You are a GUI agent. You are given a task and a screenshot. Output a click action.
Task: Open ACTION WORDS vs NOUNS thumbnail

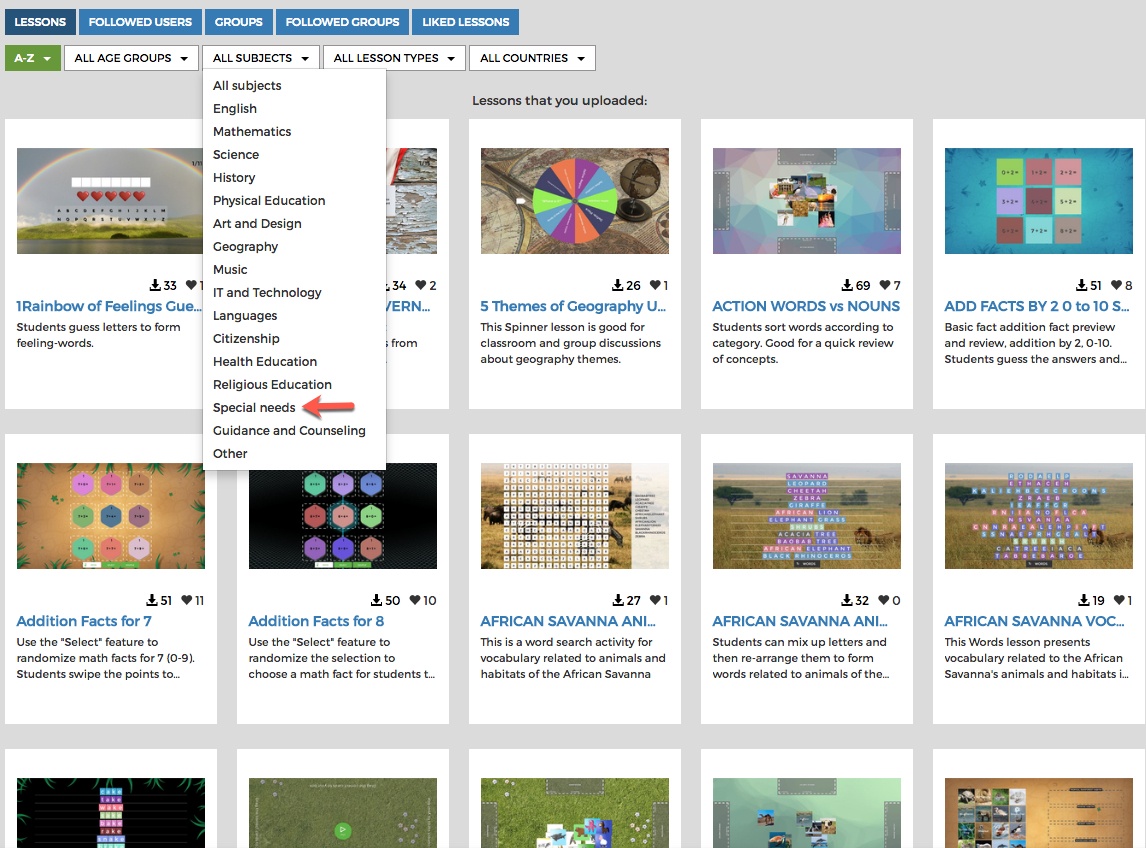coord(806,201)
